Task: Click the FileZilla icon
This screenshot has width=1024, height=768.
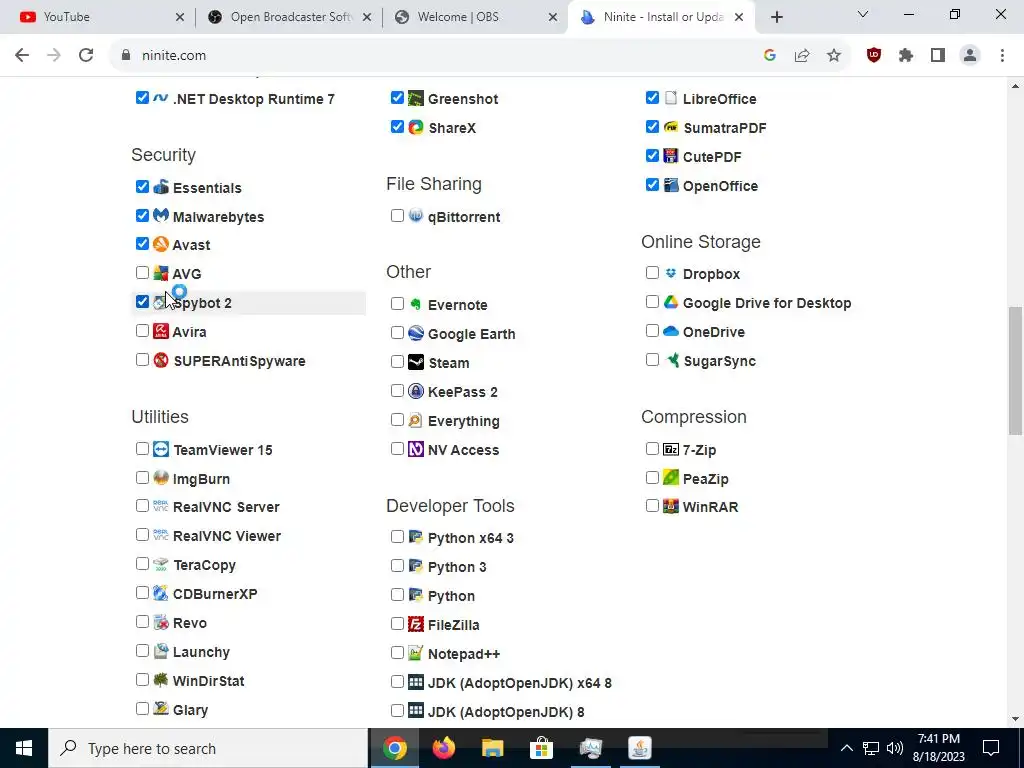Action: click(x=416, y=624)
